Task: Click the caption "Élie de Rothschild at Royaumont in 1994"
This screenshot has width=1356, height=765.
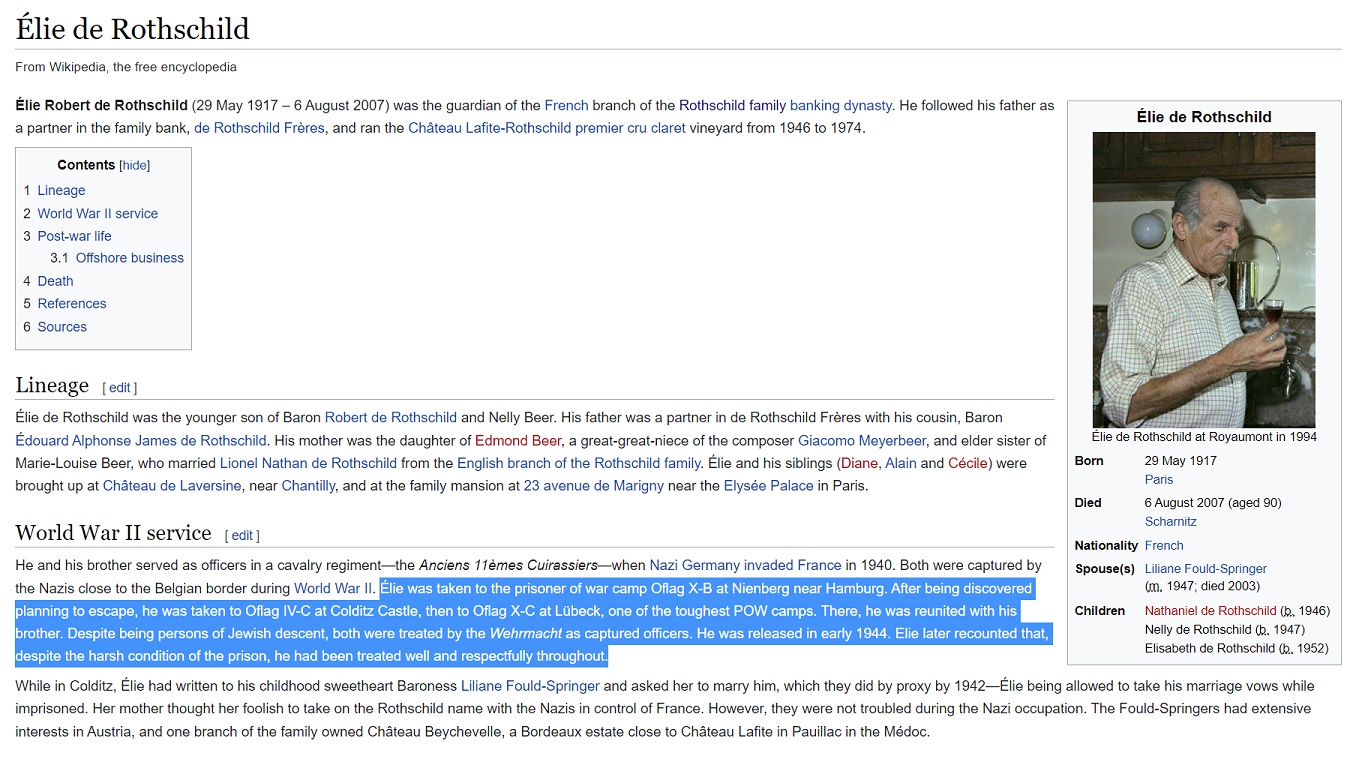Action: click(1204, 437)
